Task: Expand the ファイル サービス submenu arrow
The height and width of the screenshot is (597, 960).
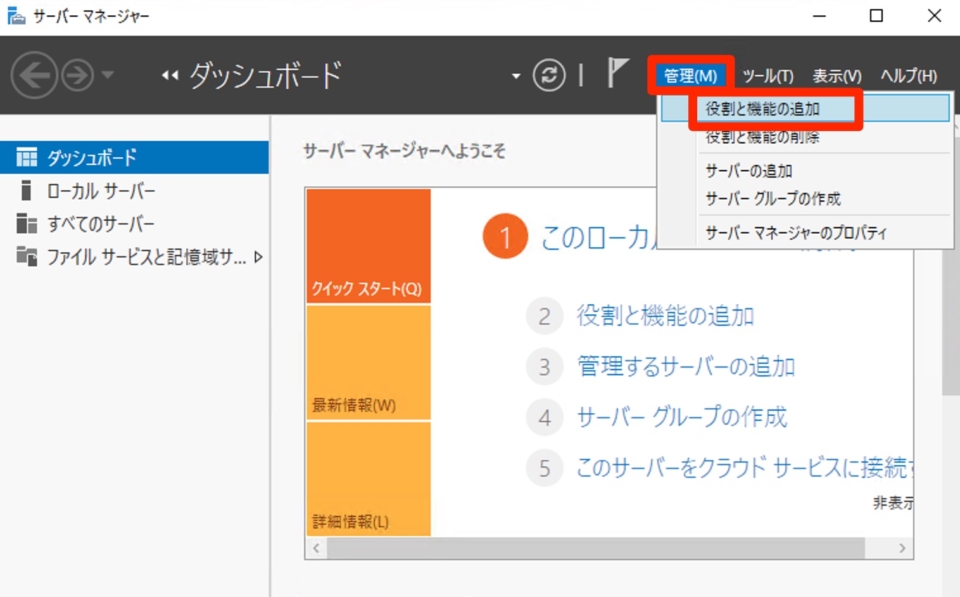Action: coord(258,257)
